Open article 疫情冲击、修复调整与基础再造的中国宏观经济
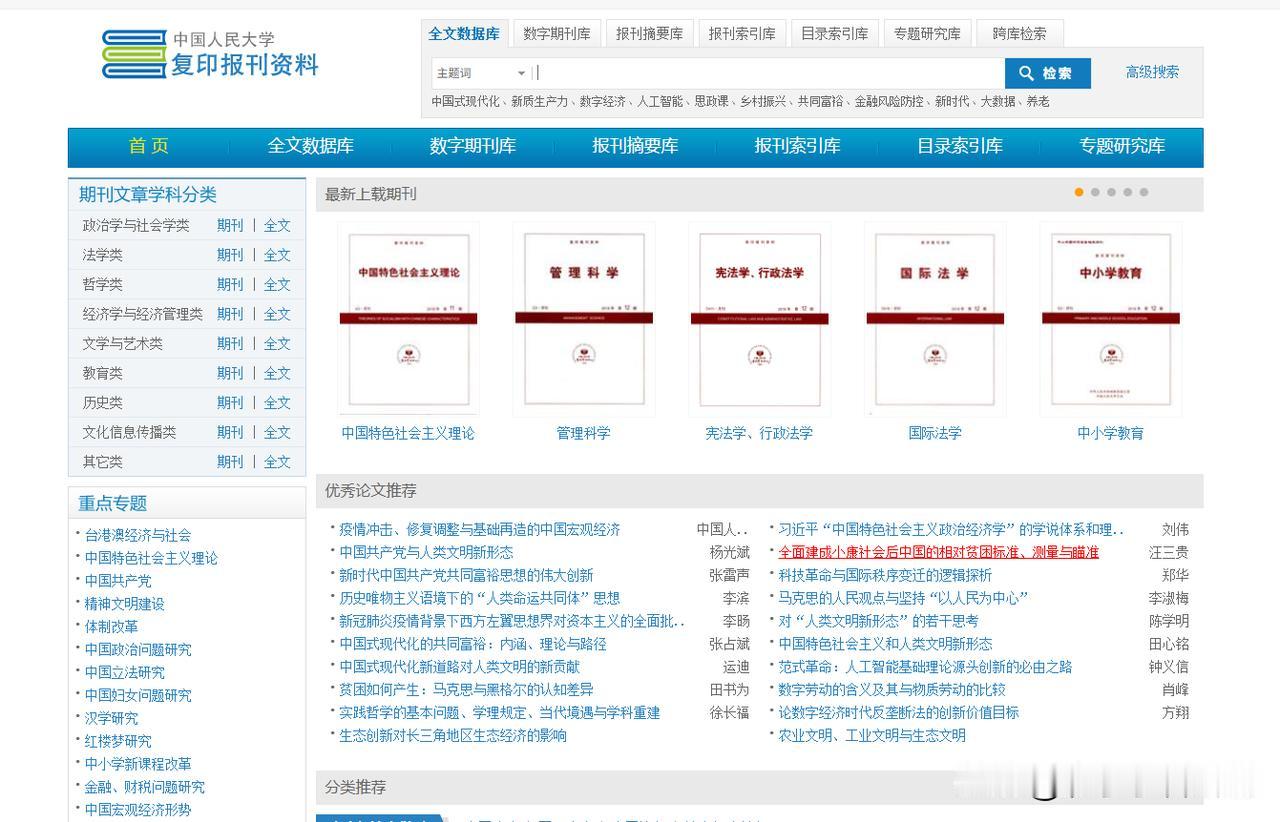 (480, 529)
